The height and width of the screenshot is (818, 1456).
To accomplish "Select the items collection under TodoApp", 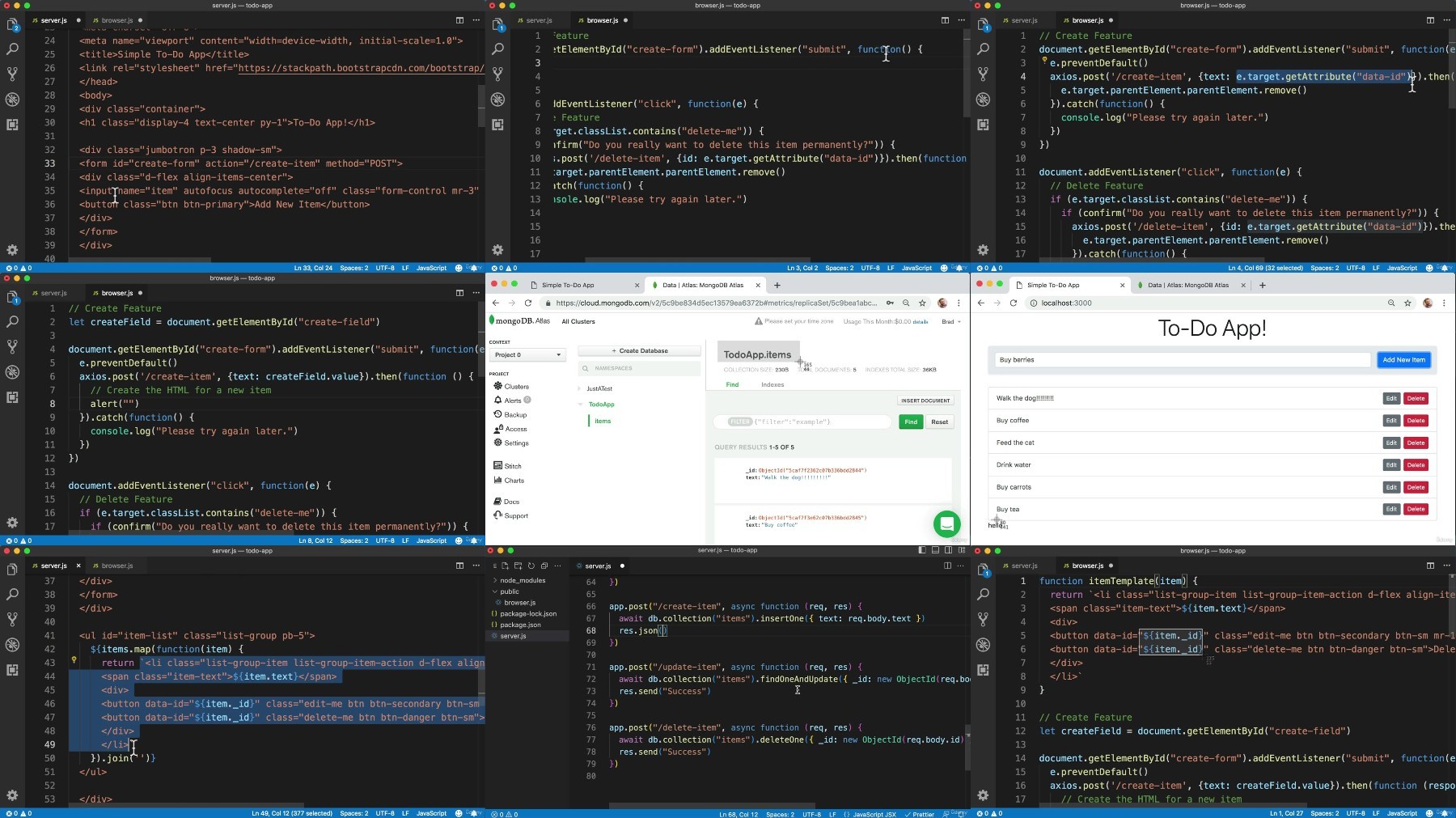I will [x=603, y=421].
